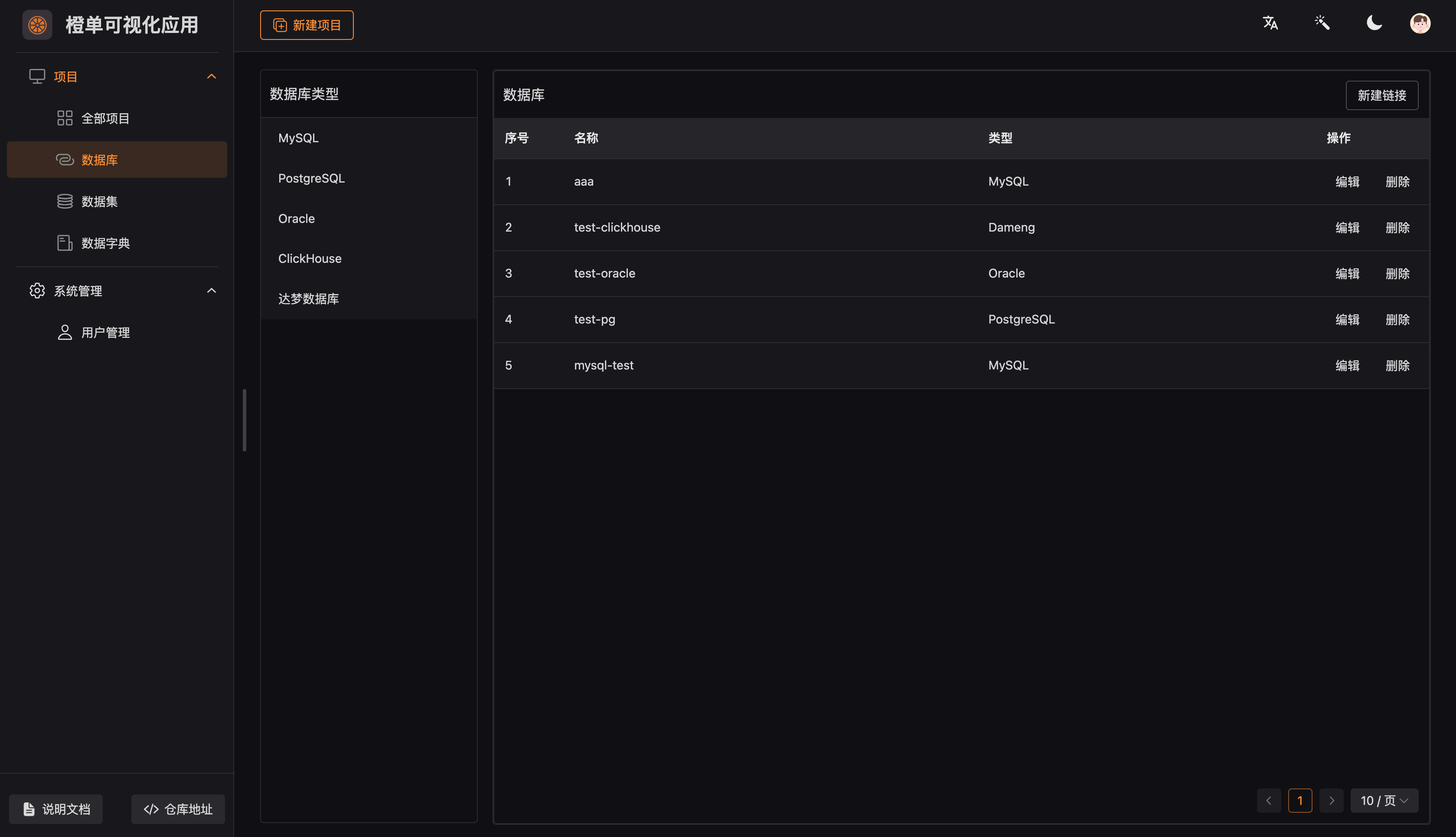Click the test-clickhouse name cell

pos(617,227)
